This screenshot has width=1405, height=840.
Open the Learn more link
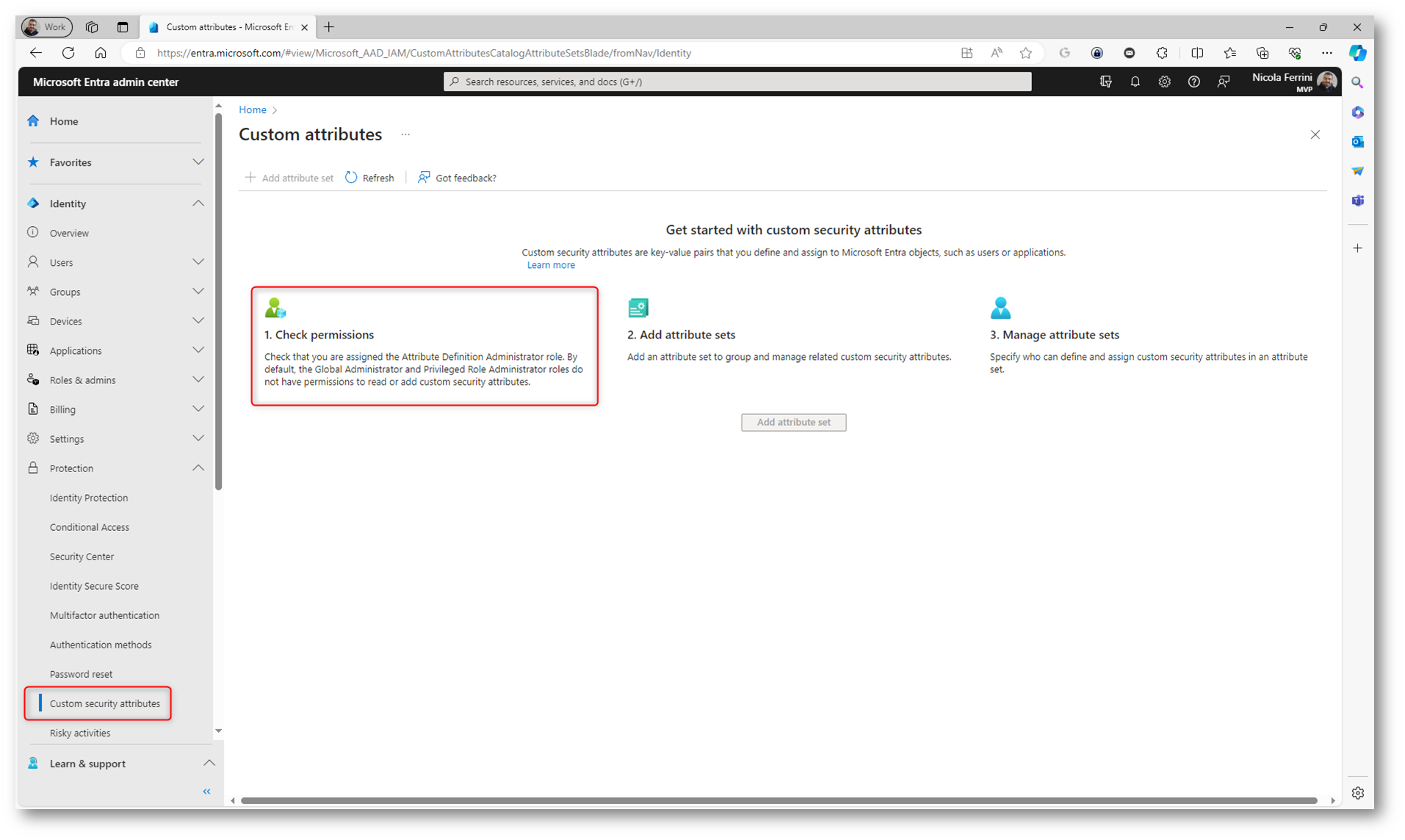click(551, 265)
